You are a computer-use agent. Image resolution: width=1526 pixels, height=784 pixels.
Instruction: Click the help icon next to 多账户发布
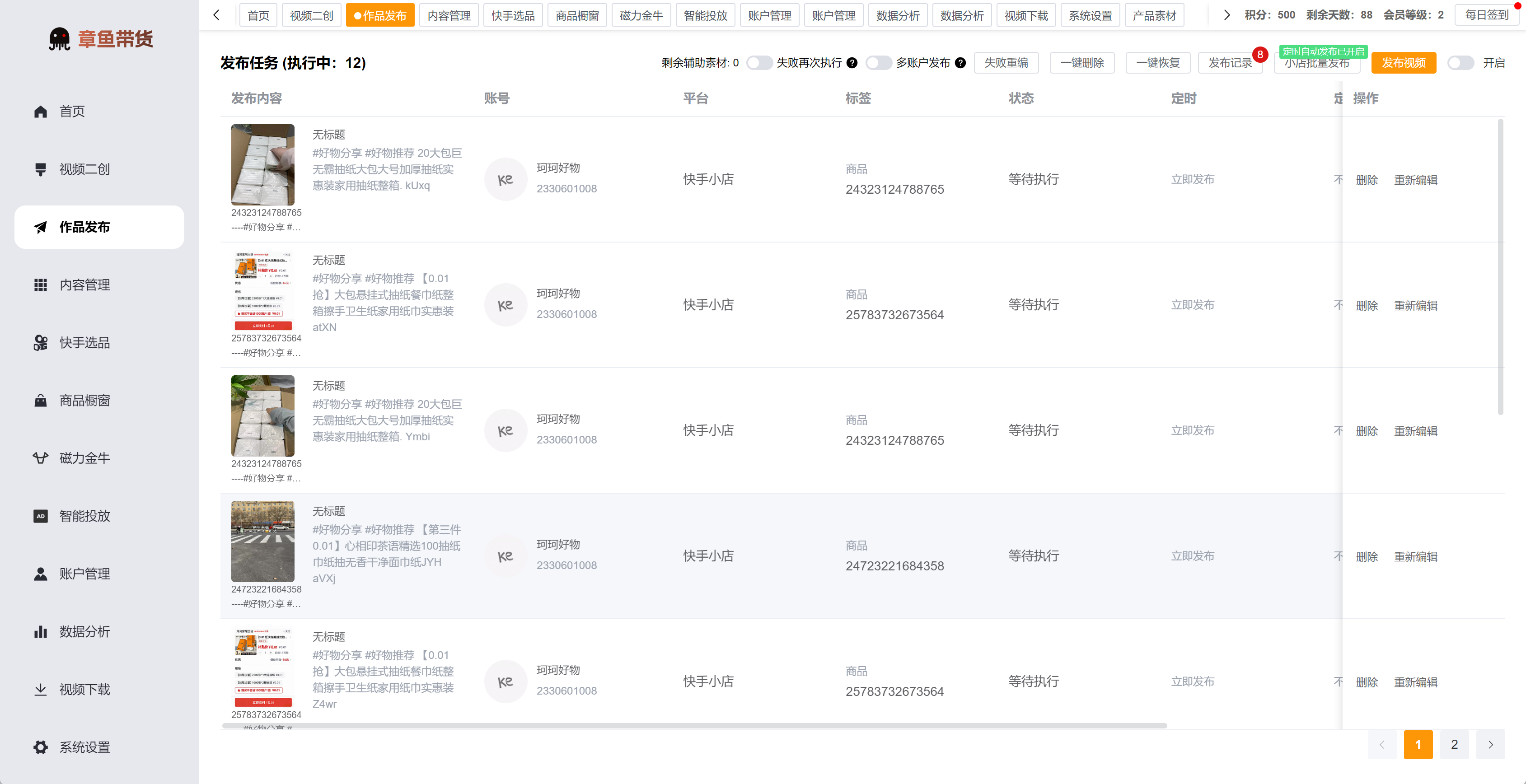pos(960,63)
